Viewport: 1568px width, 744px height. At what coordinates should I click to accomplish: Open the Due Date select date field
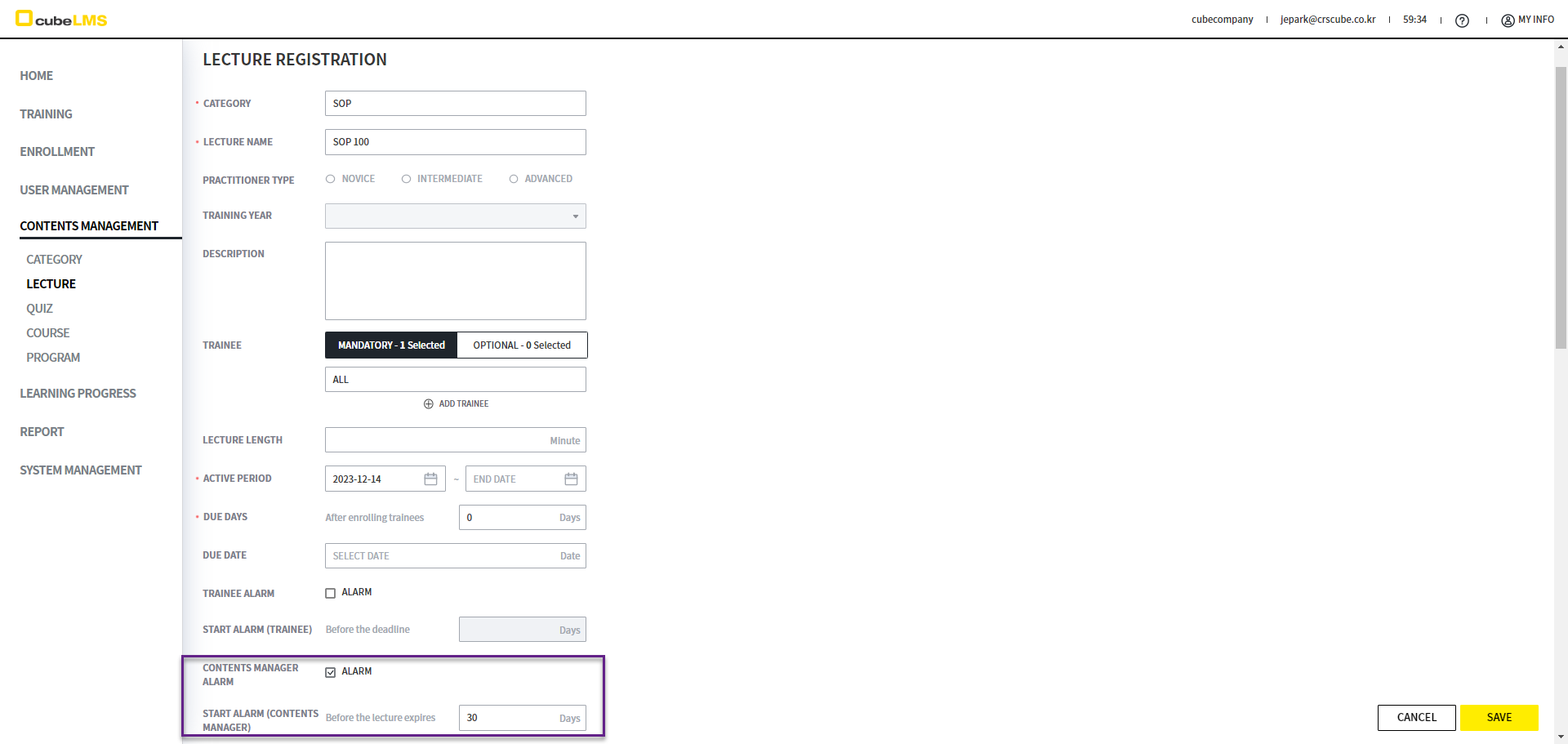[x=455, y=556]
